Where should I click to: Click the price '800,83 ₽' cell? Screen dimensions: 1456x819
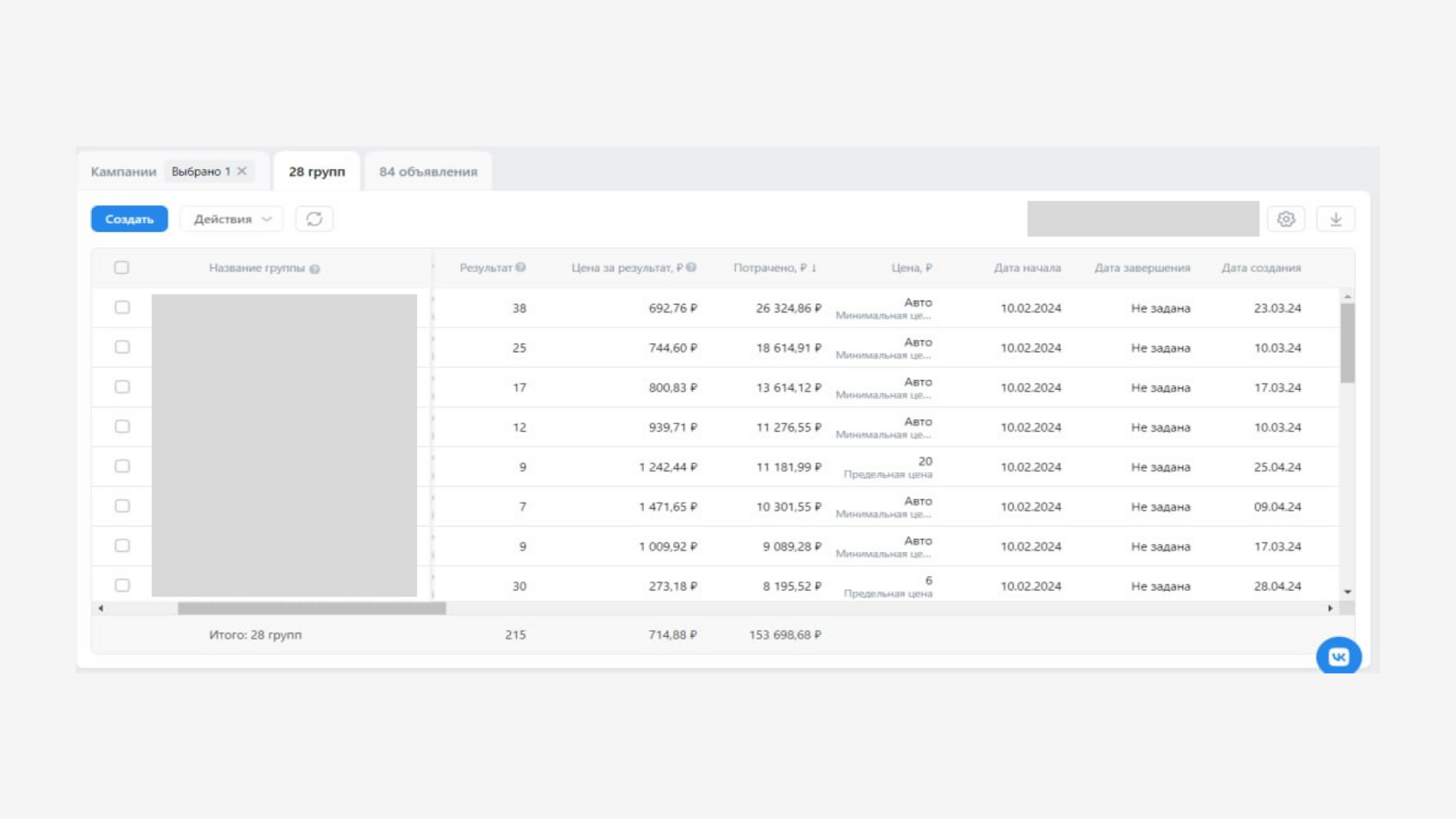673,388
